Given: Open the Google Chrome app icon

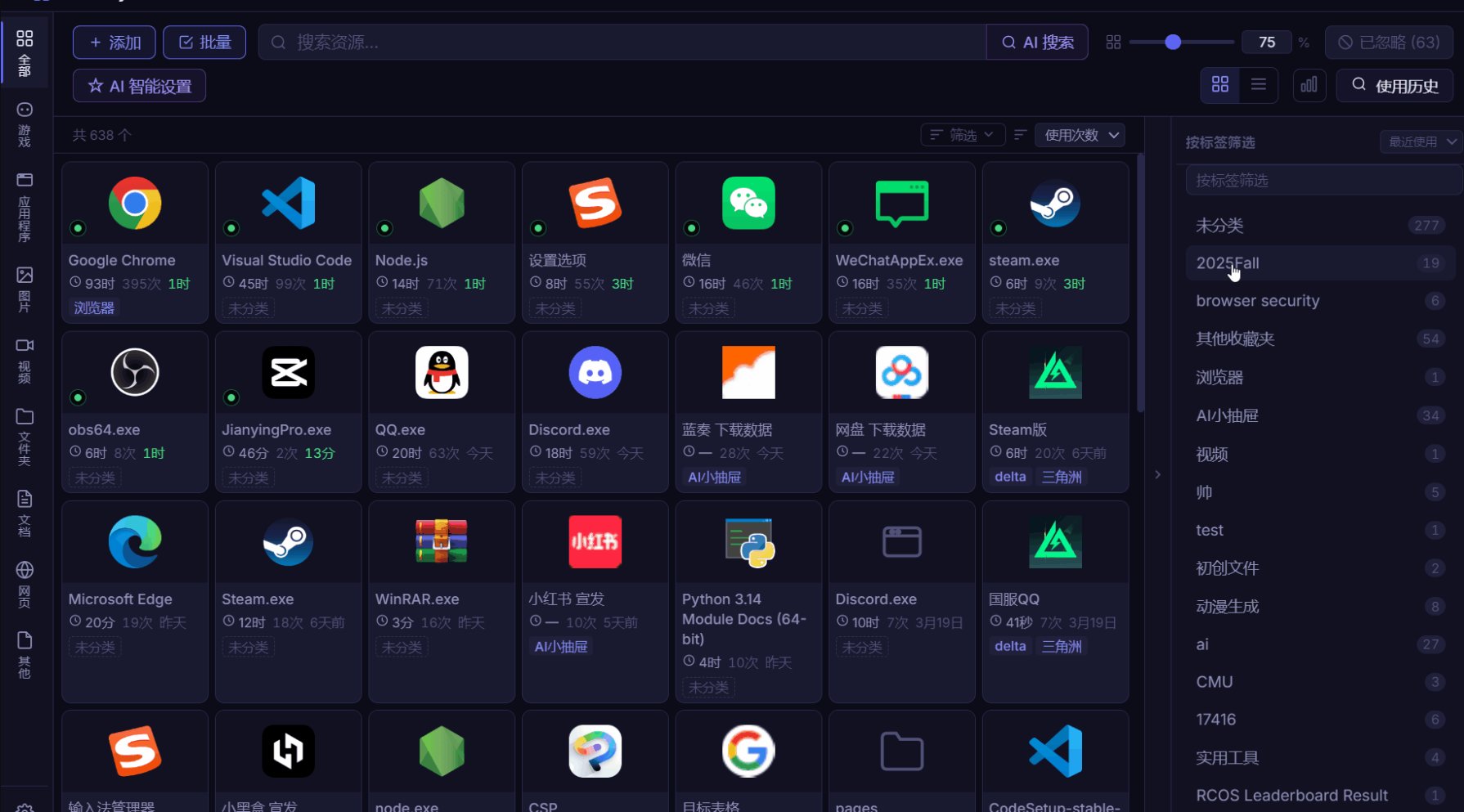Looking at the screenshot, I should click(x=135, y=203).
